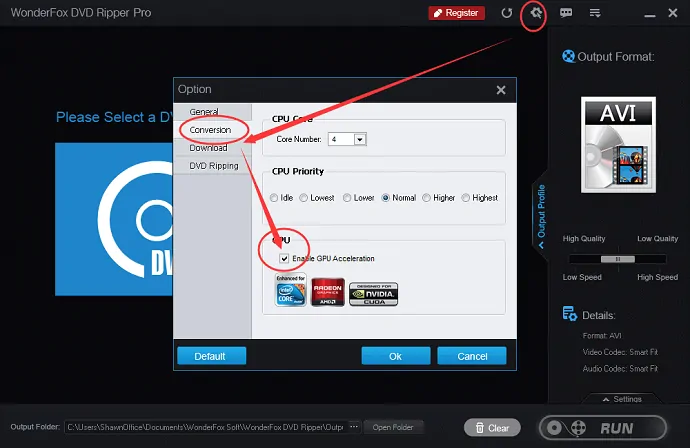Open the feedback chat bubble icon
This screenshot has height=448, width=690.
pyautogui.click(x=566, y=13)
